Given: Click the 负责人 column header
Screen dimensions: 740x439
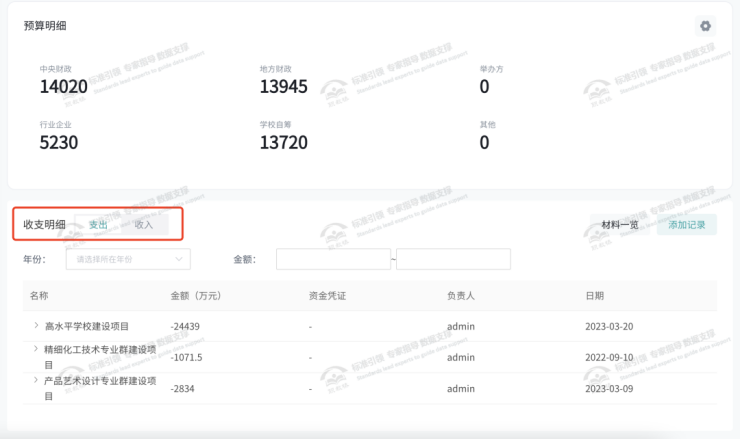Looking at the screenshot, I should point(460,296).
